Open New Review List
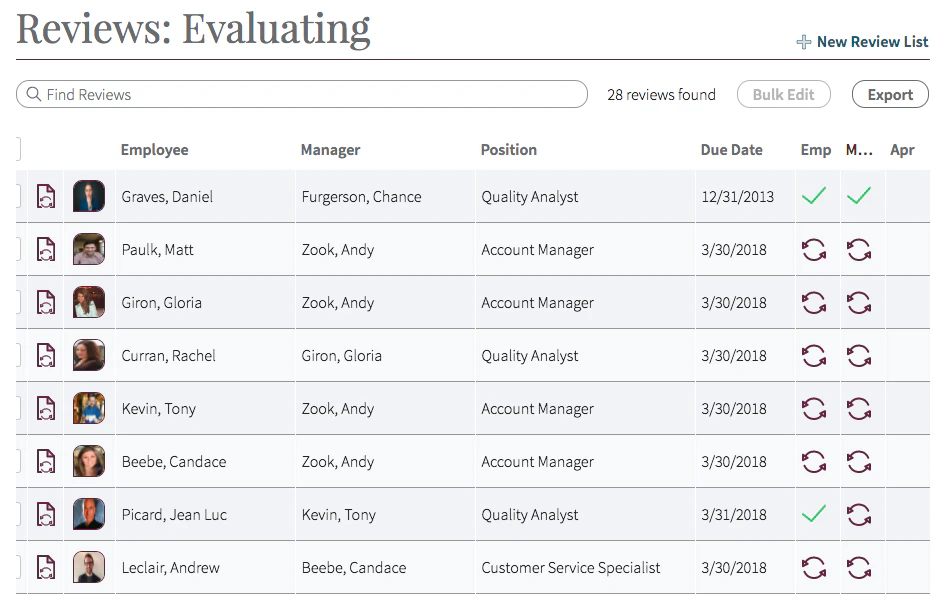Viewport: 934px width, 594px height. coord(871,42)
